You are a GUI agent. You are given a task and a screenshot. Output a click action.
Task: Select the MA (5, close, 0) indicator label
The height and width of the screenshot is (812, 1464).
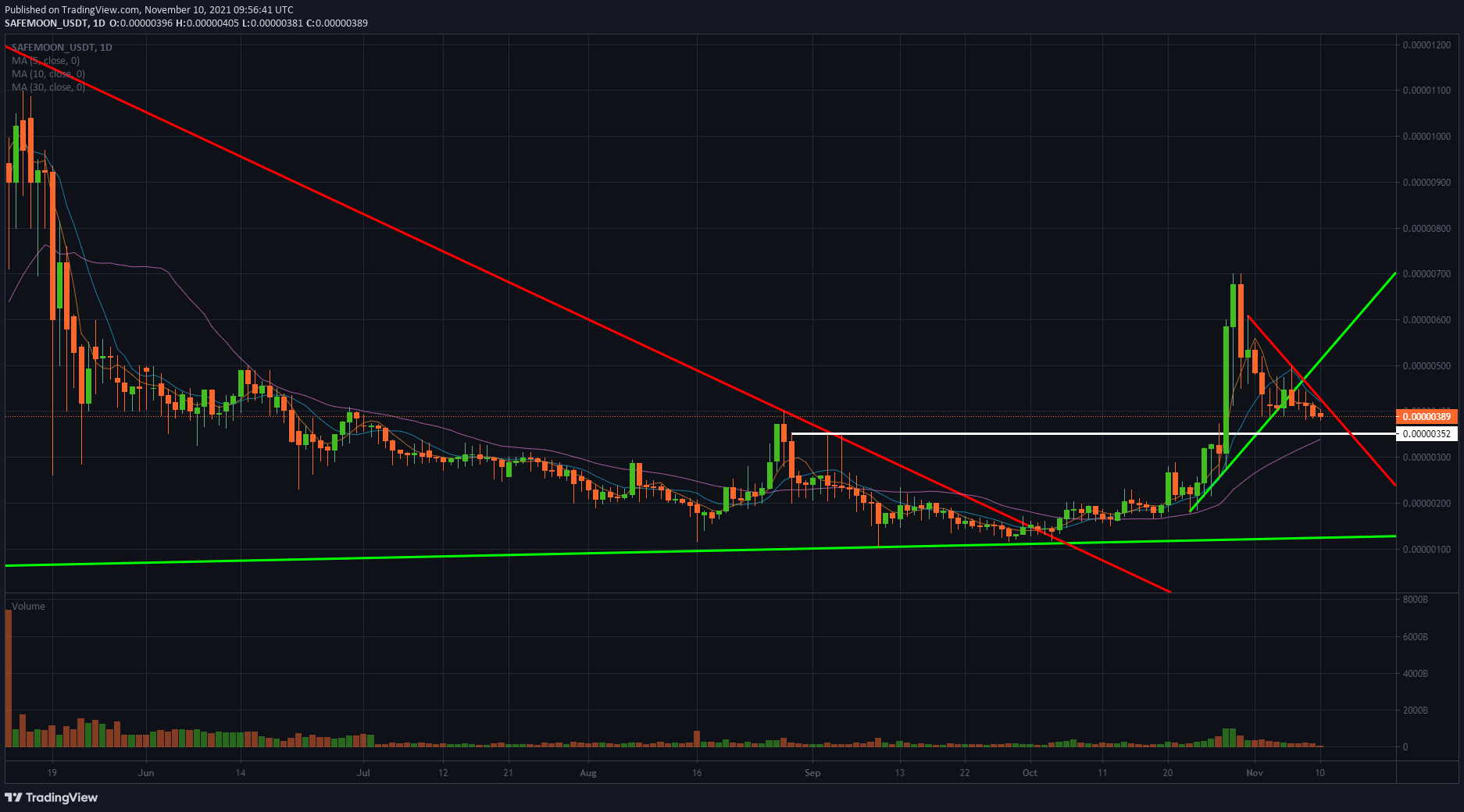(45, 61)
